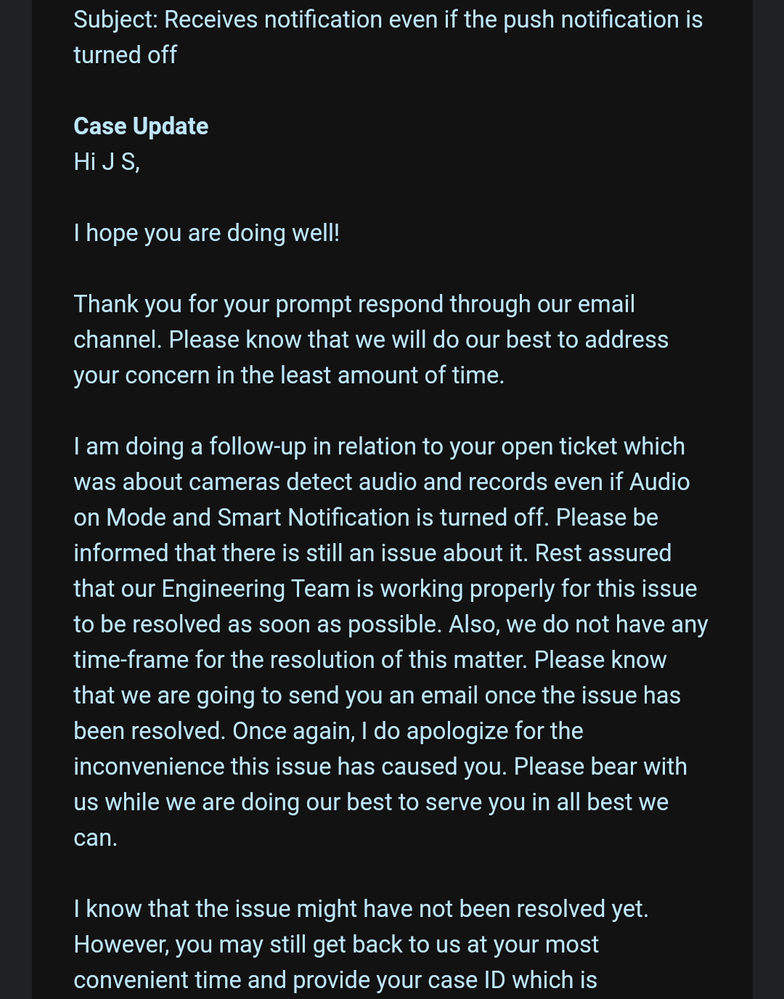Viewport: 784px width, 999px height.
Task: Click the line starting "However, you may still"
Action: 336,944
